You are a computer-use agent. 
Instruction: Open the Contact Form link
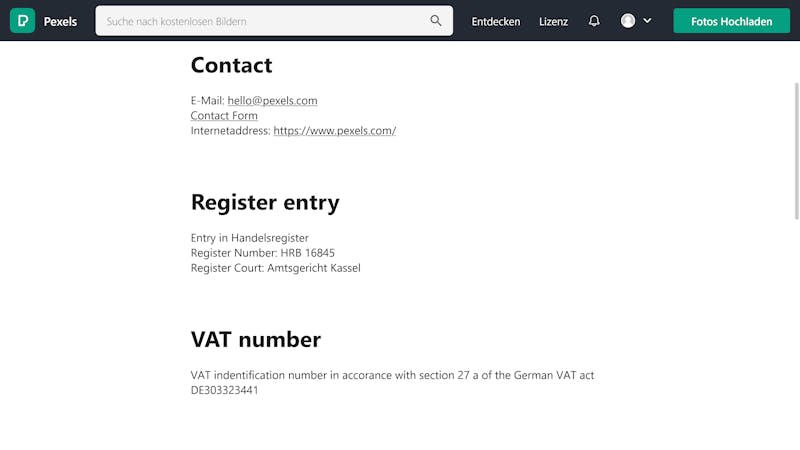point(224,116)
